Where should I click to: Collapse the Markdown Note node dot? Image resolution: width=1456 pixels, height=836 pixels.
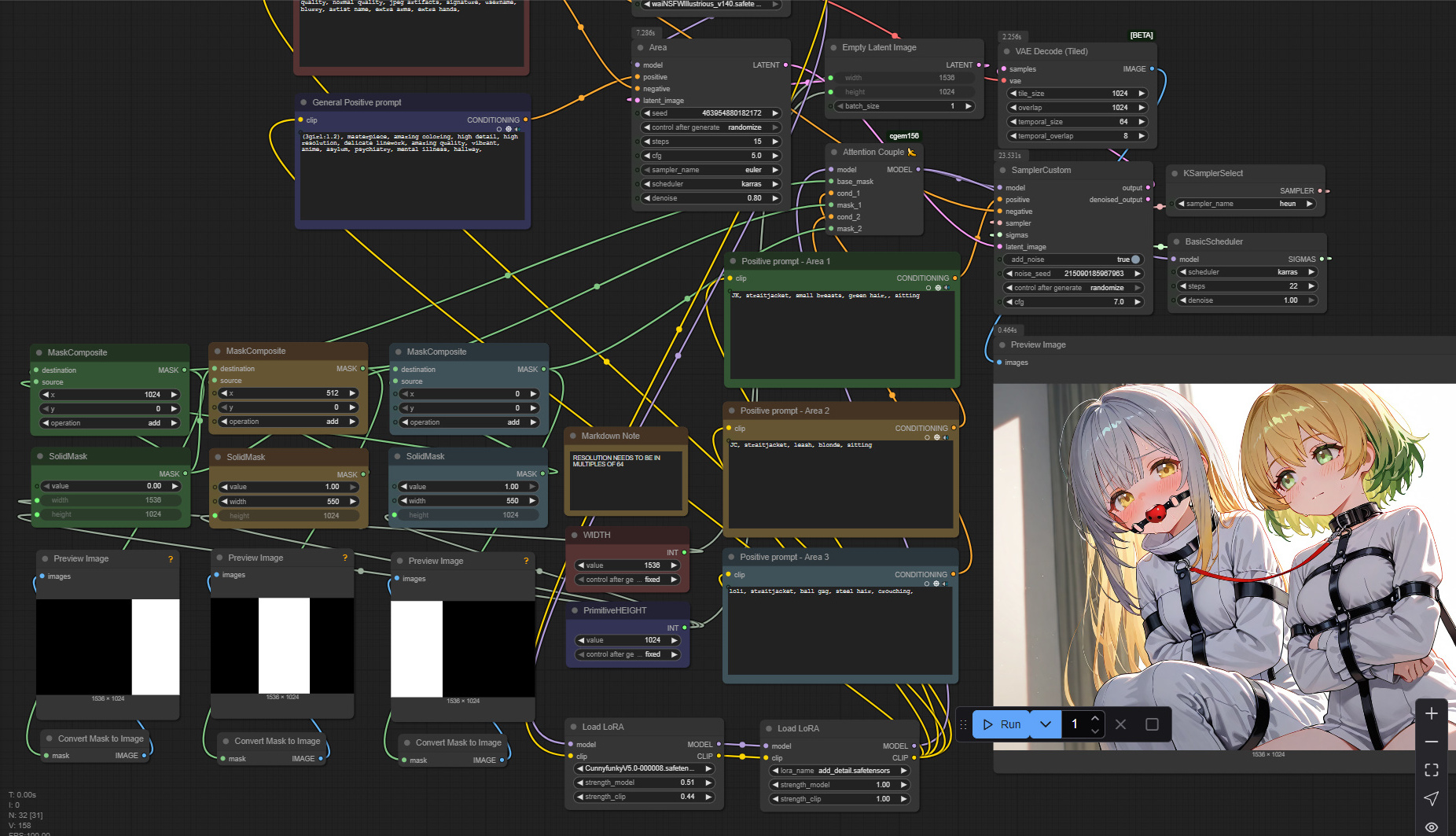(x=572, y=436)
